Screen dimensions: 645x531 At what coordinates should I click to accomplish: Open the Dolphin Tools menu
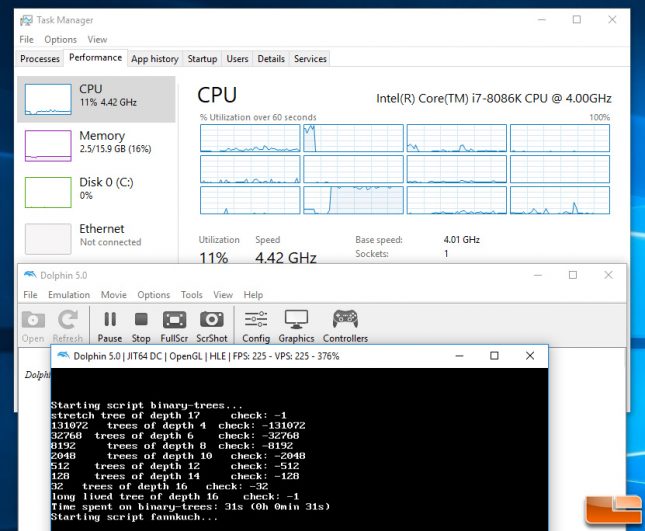click(191, 295)
